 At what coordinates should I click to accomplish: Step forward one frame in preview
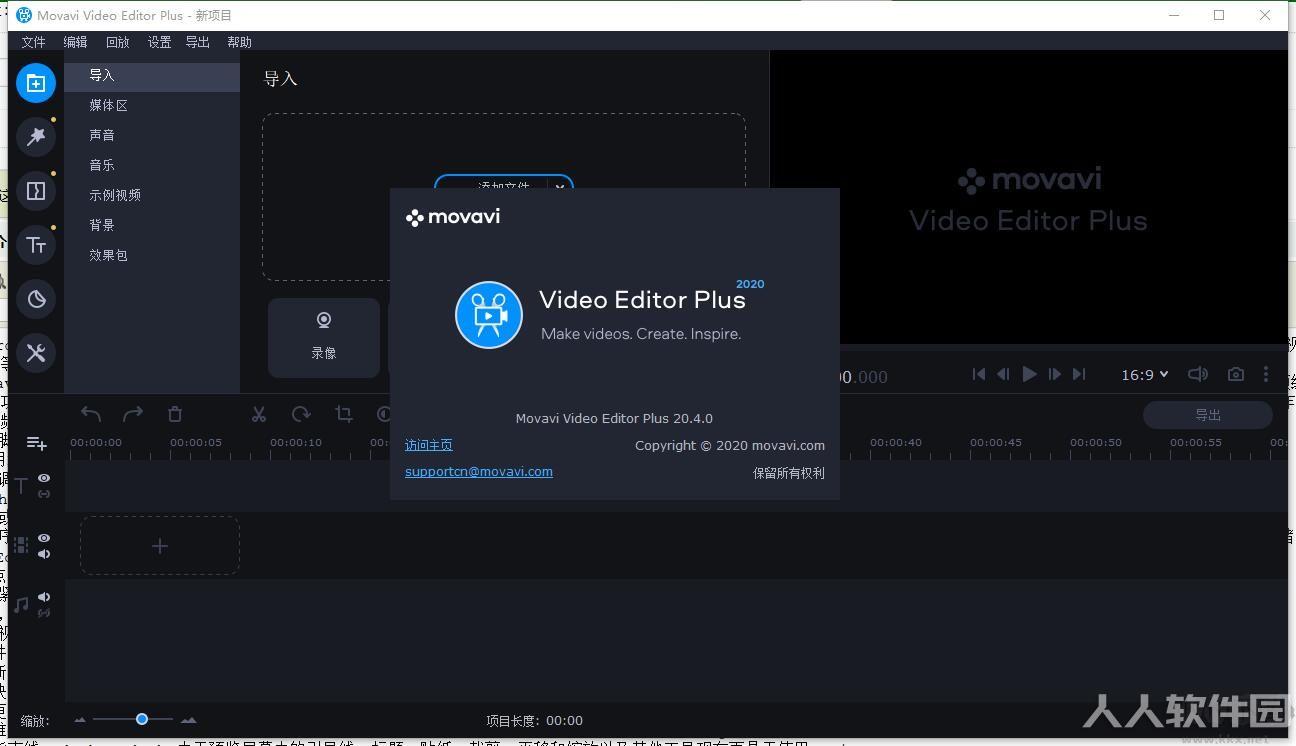click(1054, 374)
